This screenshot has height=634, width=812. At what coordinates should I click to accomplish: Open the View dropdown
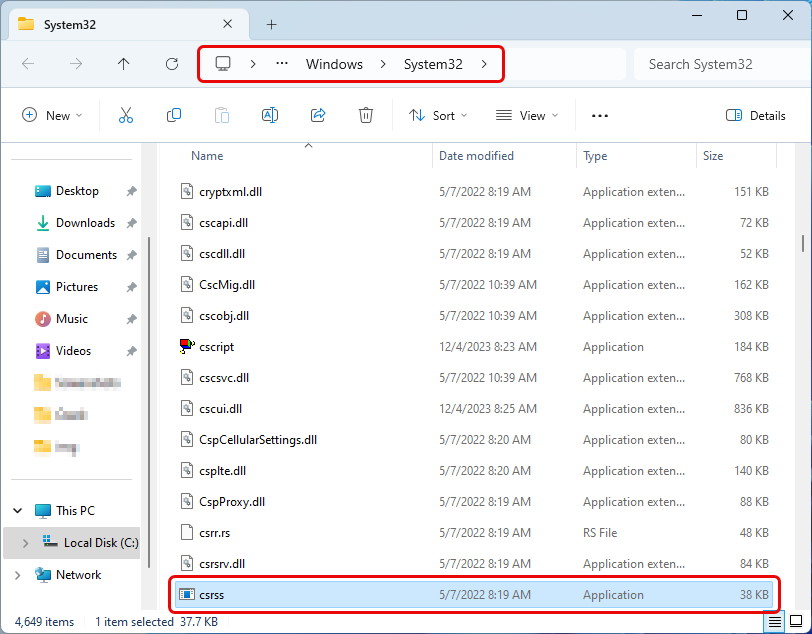526,115
